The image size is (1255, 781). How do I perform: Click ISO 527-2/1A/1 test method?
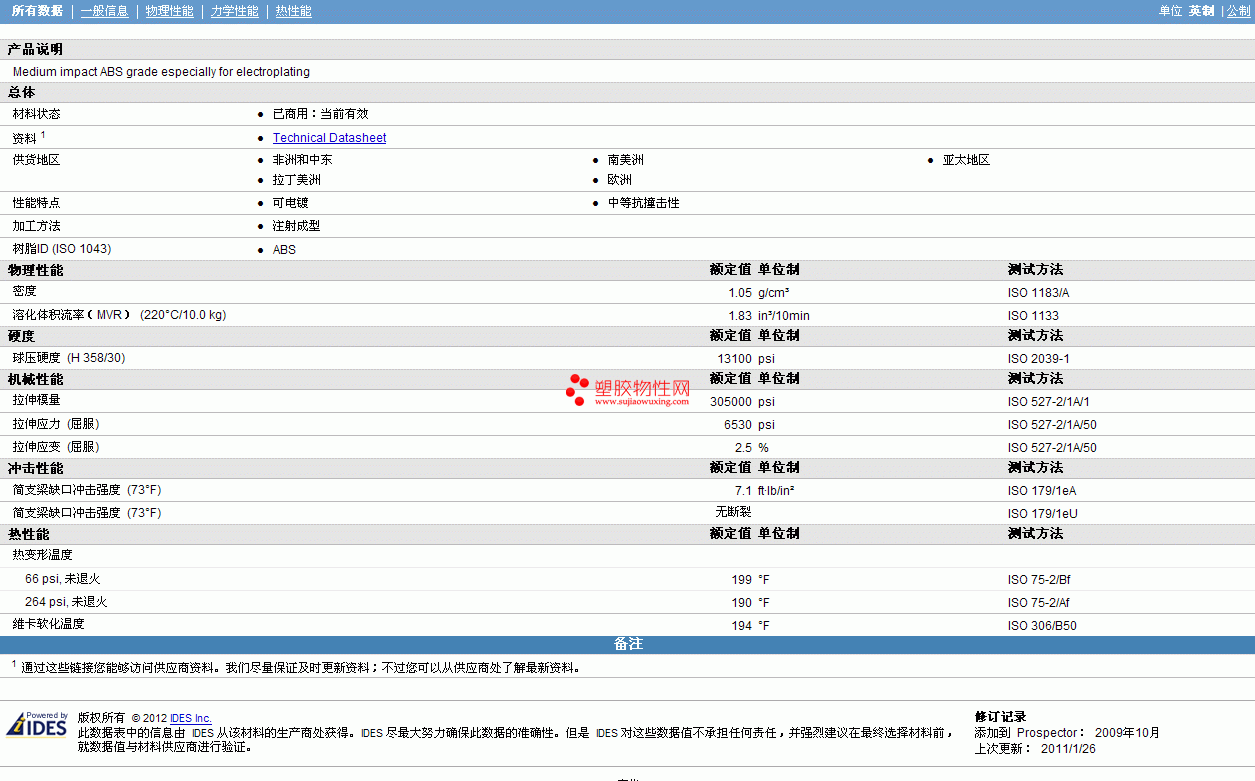(x=1049, y=402)
